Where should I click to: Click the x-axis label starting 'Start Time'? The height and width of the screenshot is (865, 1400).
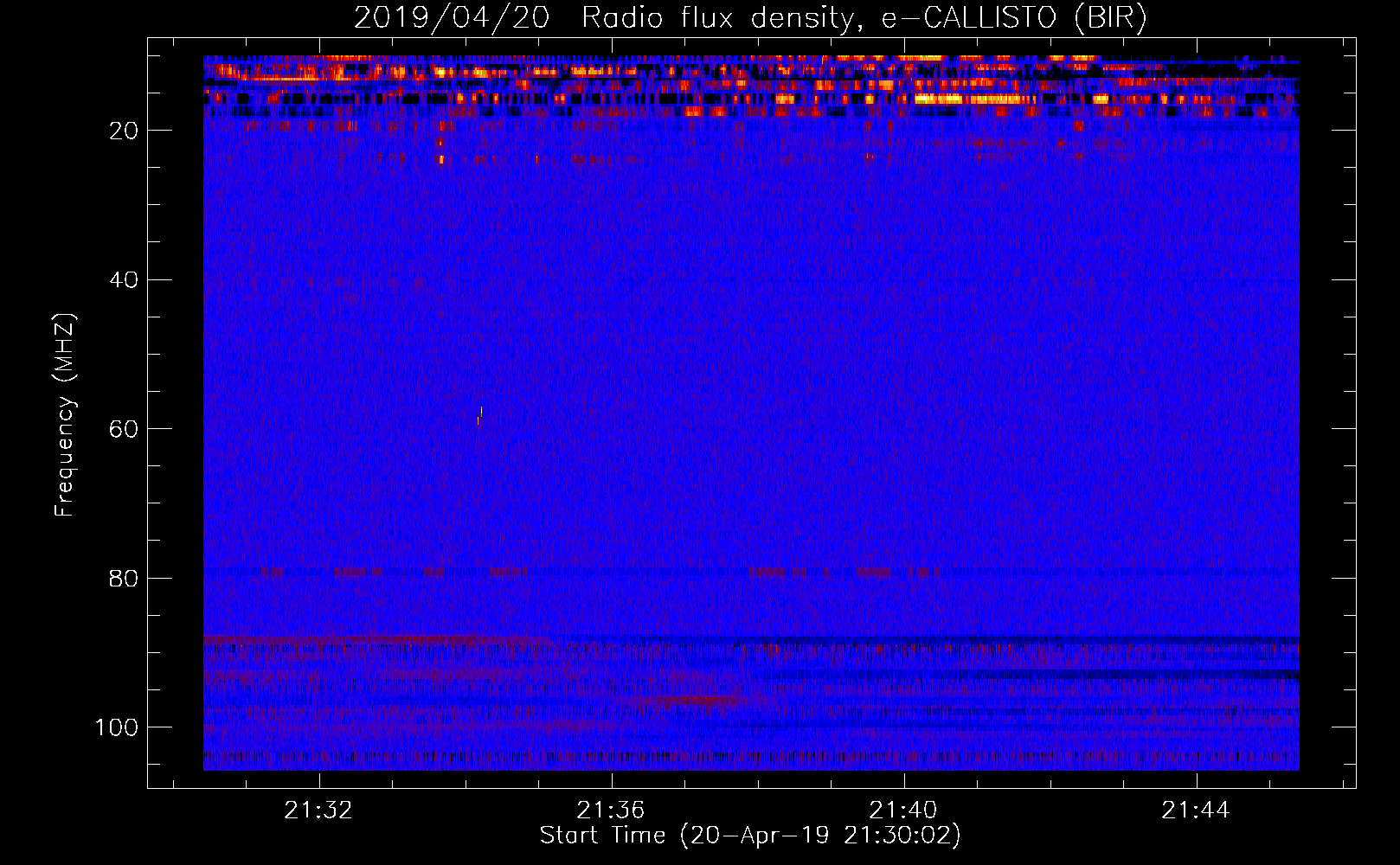click(x=750, y=836)
